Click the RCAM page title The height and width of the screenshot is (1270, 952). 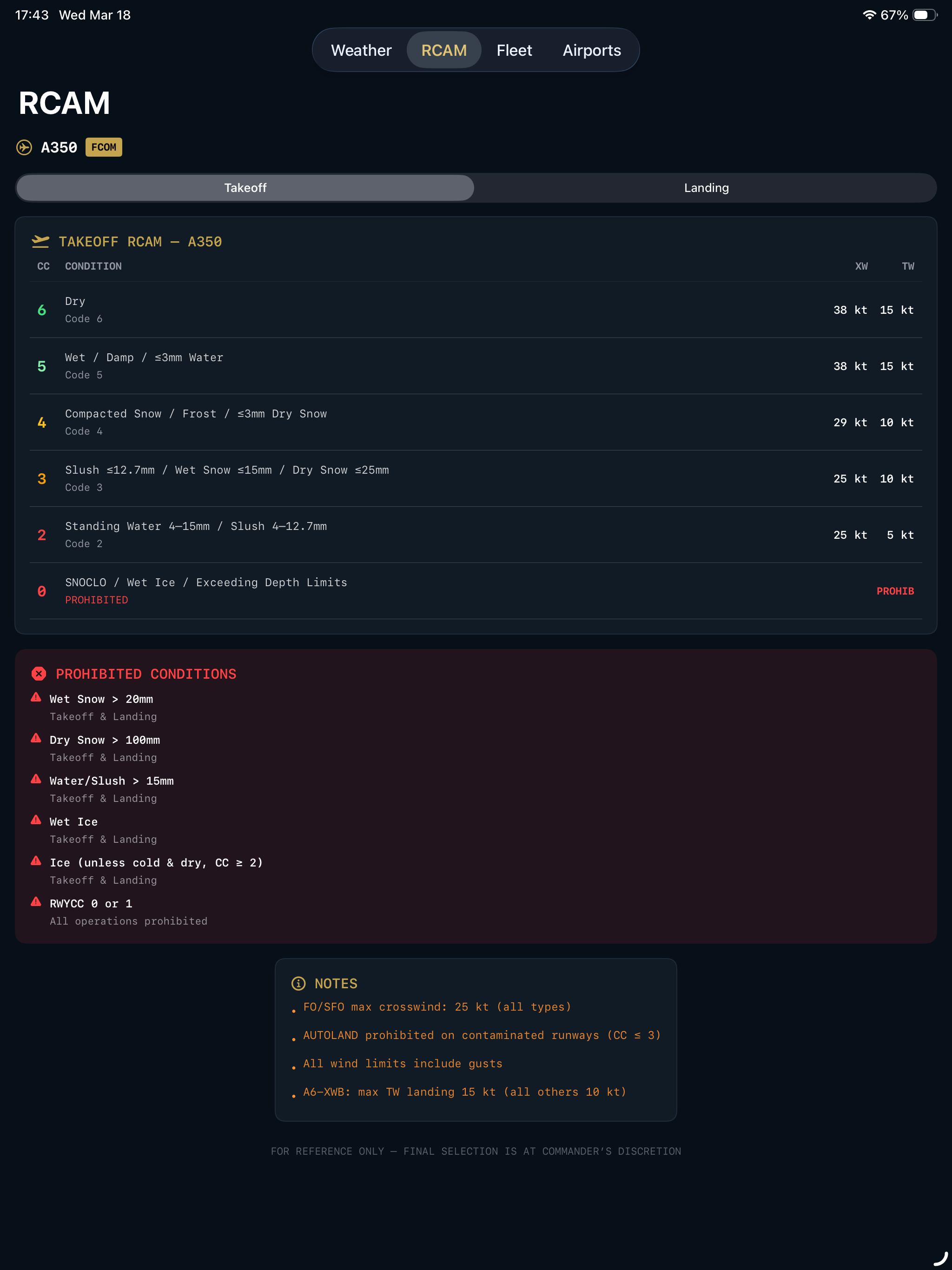[x=64, y=103]
